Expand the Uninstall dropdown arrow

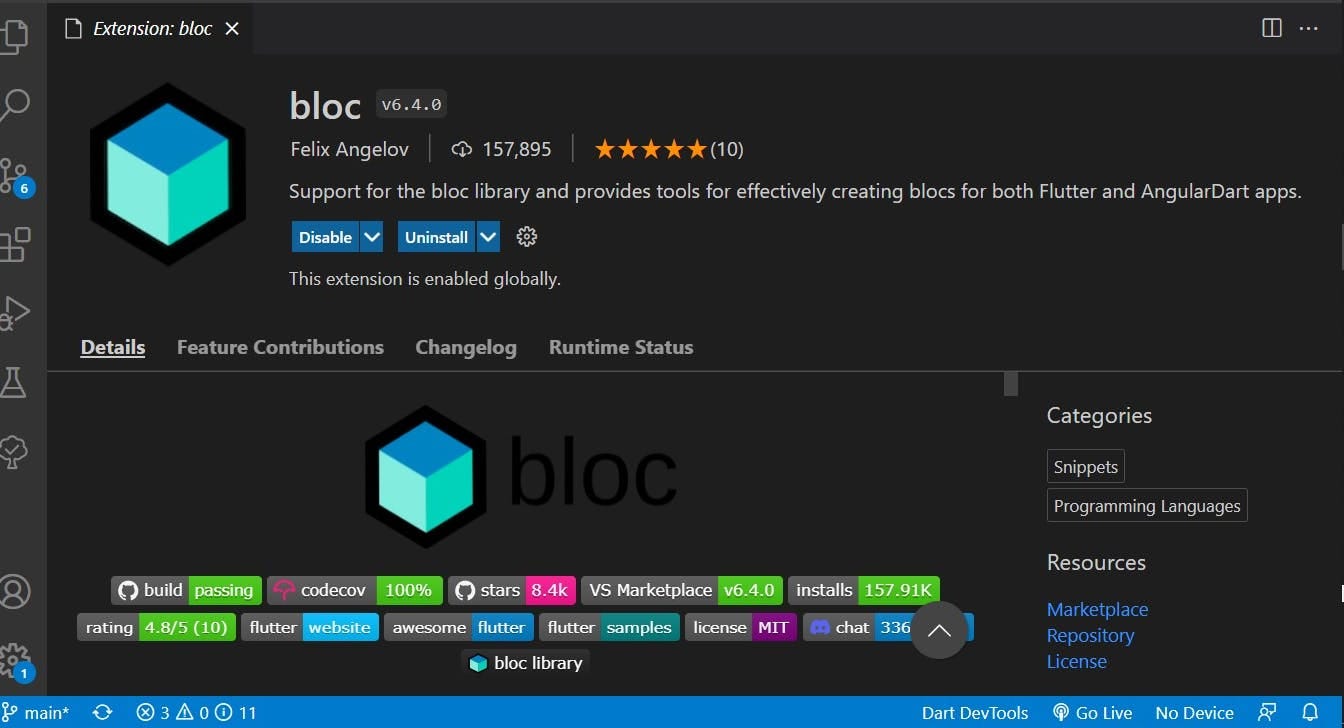pyautogui.click(x=488, y=237)
